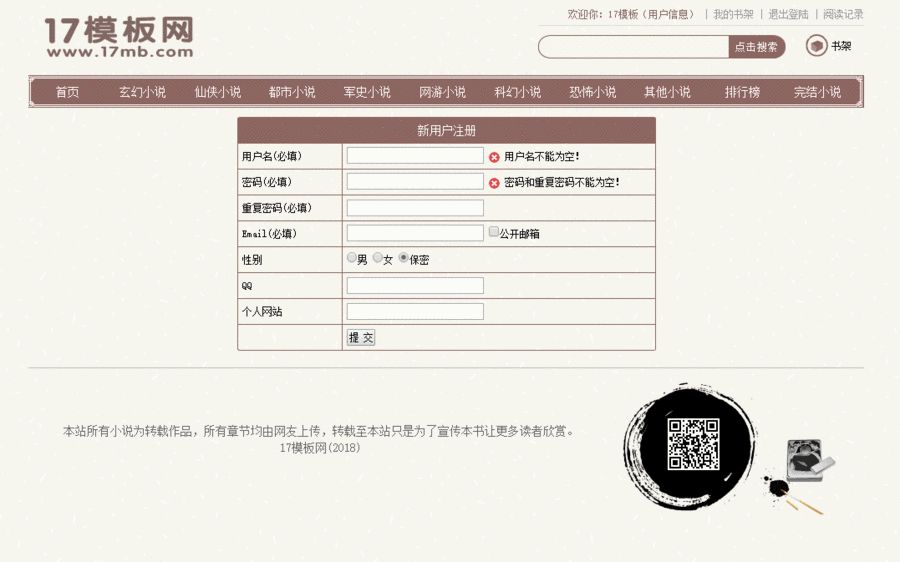900x562 pixels.
Task: Open the 我的书架 link
Action: tap(733, 14)
